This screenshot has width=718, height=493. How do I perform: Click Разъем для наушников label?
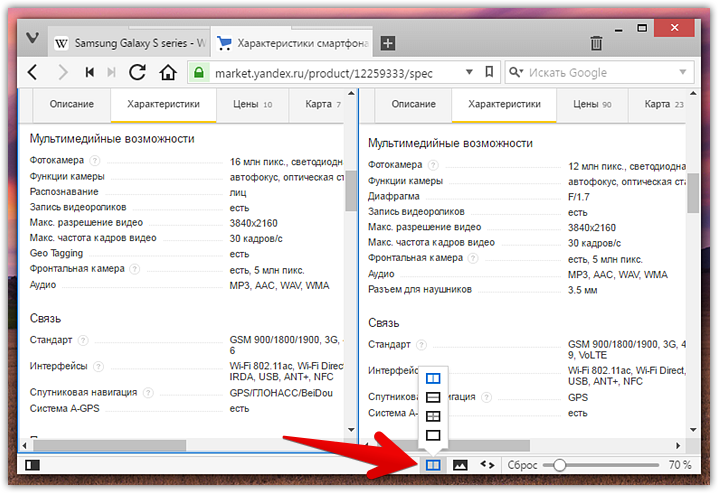point(420,290)
